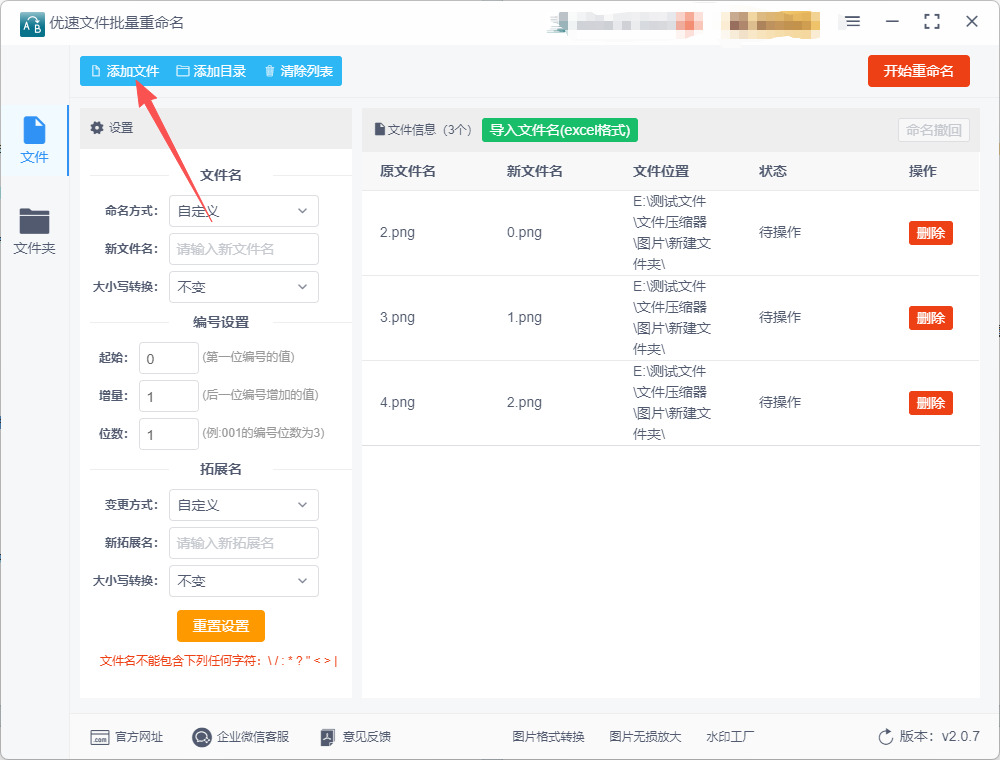Click the orange 重置设置 reset button
Screen dimensions: 1000x760
tap(221, 626)
